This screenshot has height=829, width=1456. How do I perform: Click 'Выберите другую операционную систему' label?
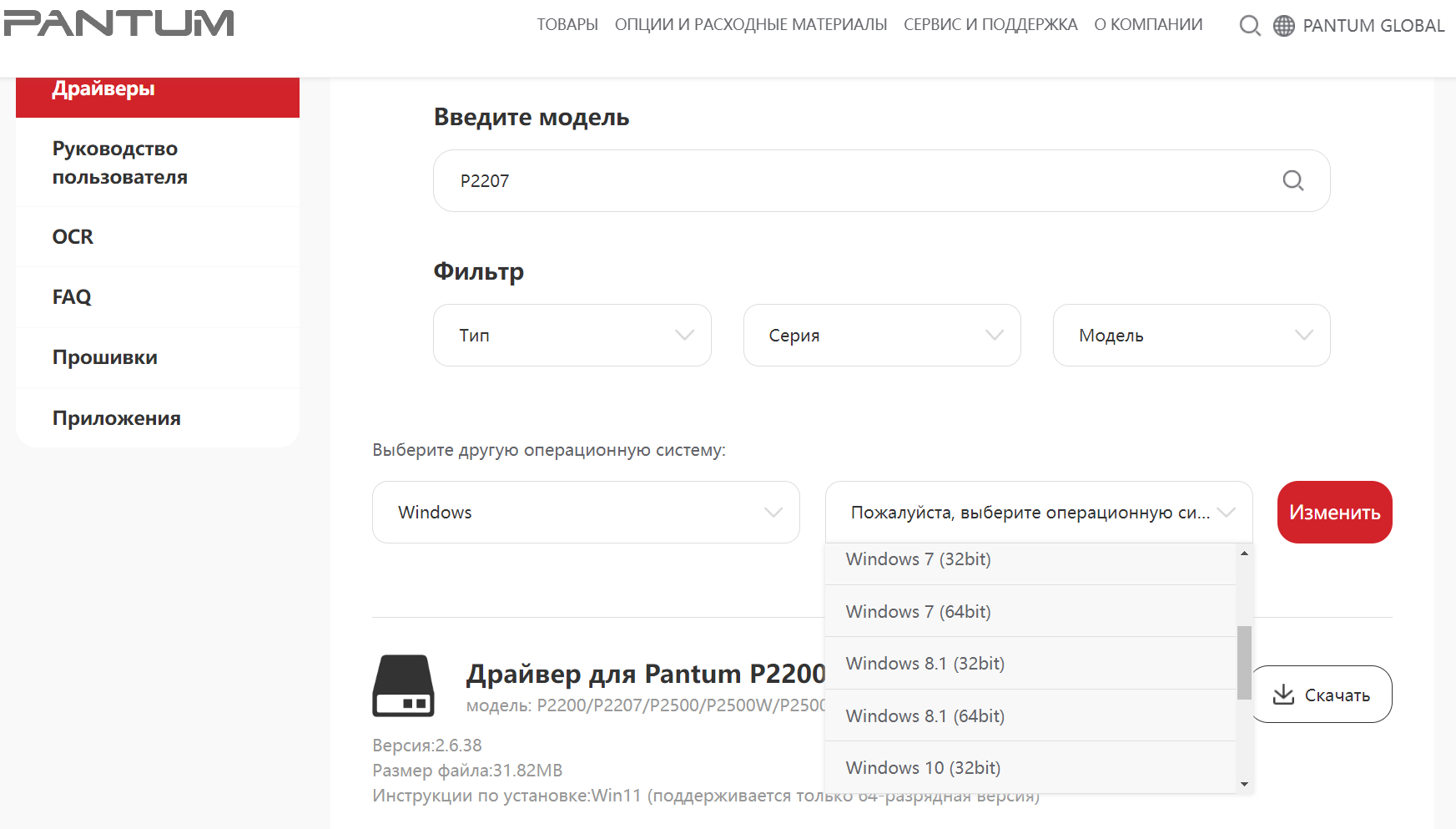pyautogui.click(x=549, y=450)
